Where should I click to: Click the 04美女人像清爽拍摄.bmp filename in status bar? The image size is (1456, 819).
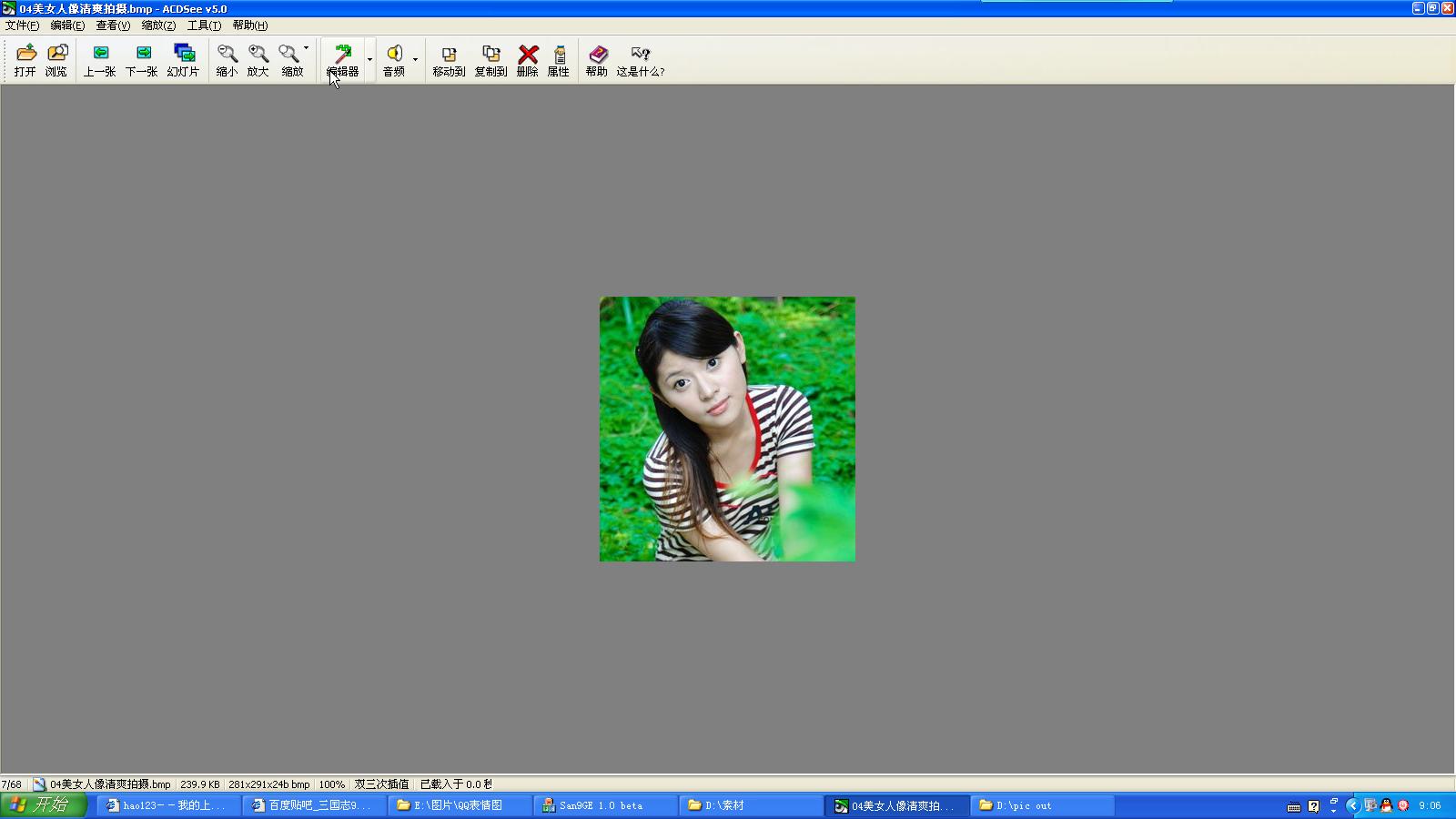pyautogui.click(x=110, y=784)
